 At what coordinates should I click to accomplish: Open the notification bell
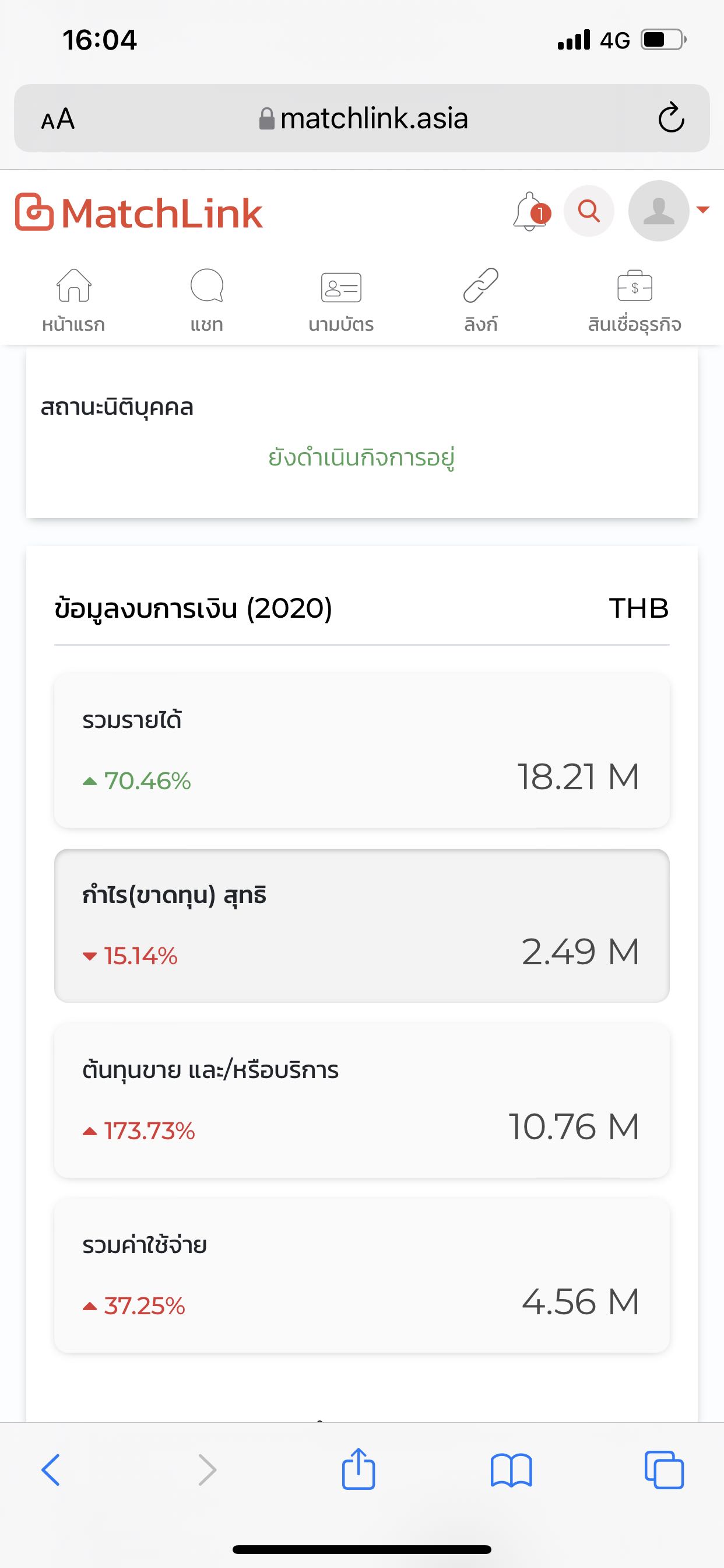point(530,212)
